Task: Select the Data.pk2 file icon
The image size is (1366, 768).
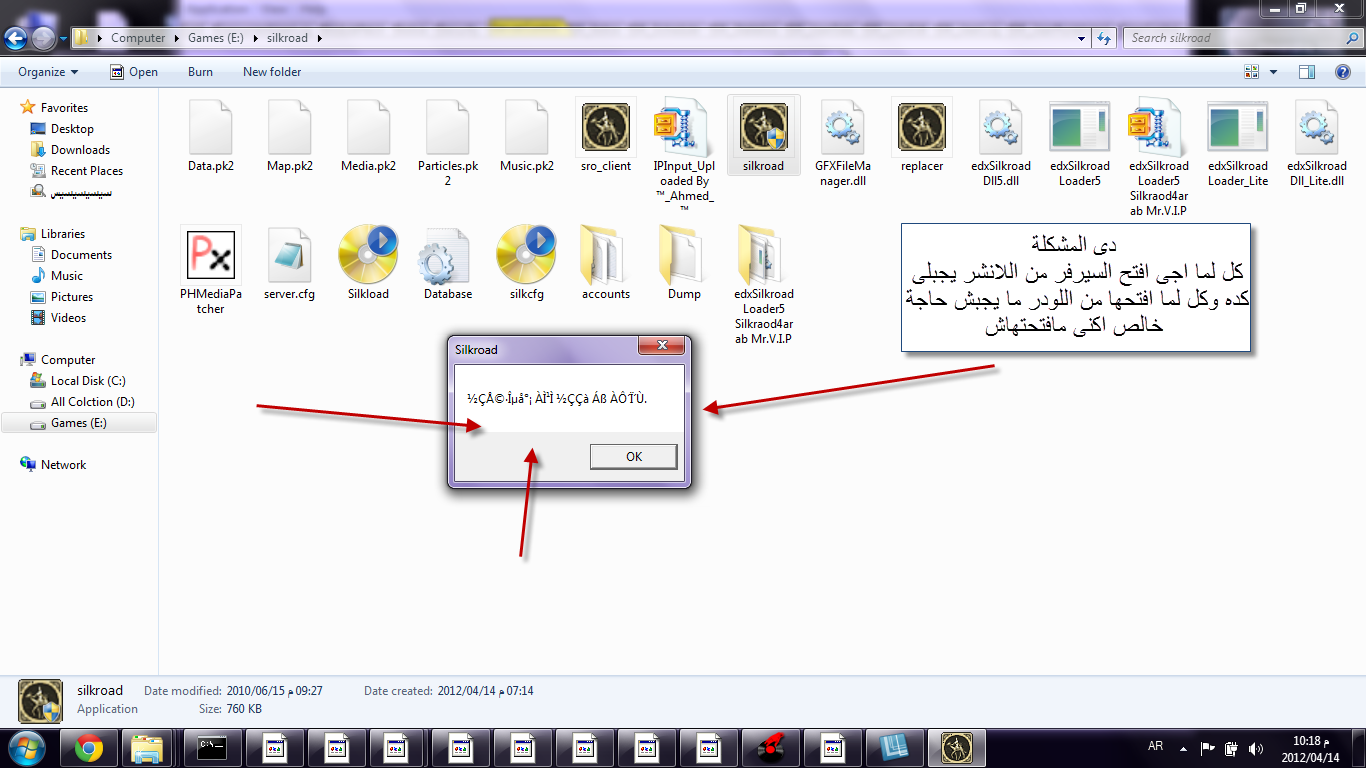Action: [x=211, y=127]
